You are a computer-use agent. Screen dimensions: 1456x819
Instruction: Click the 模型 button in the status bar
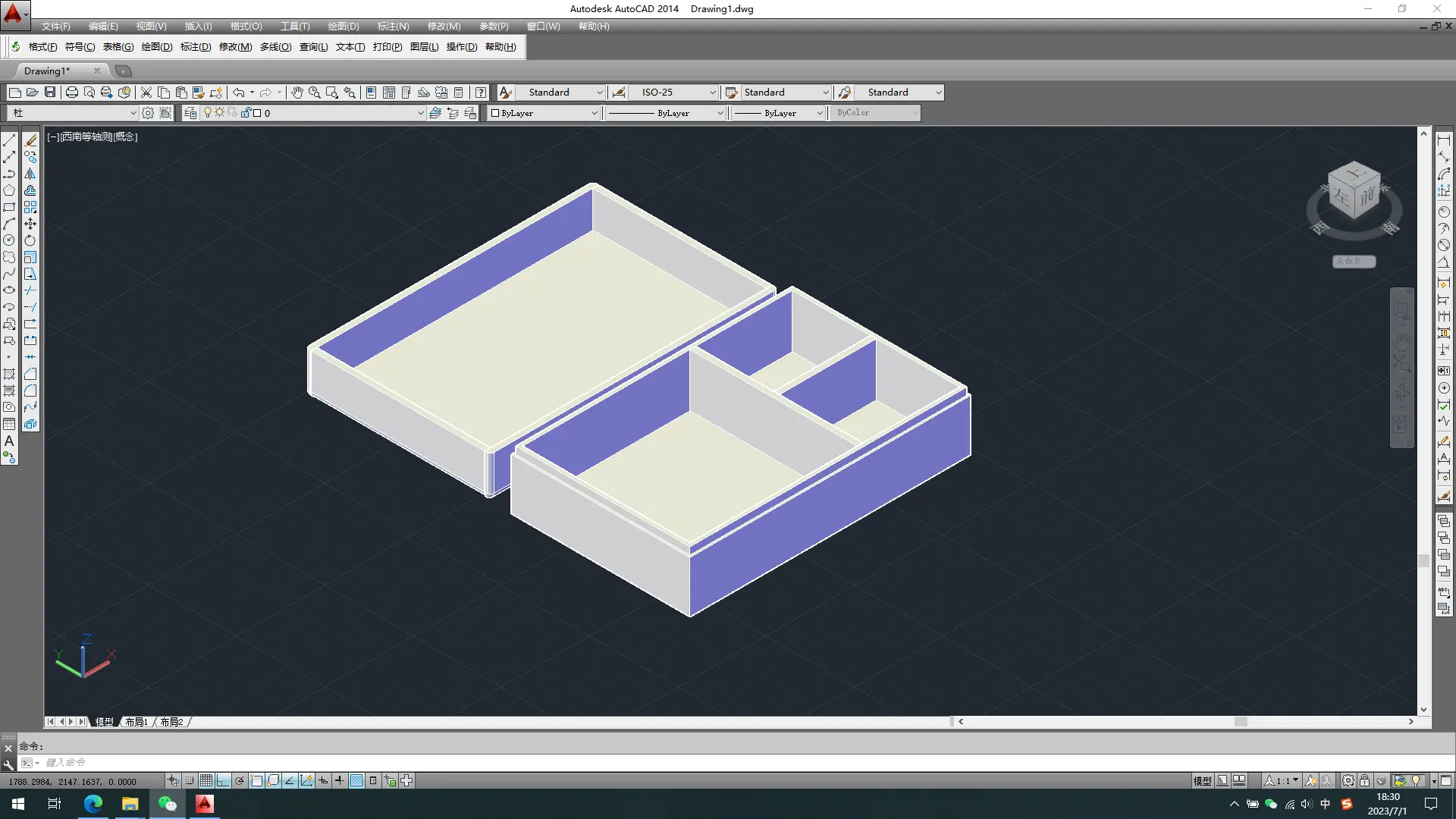pos(1202,780)
